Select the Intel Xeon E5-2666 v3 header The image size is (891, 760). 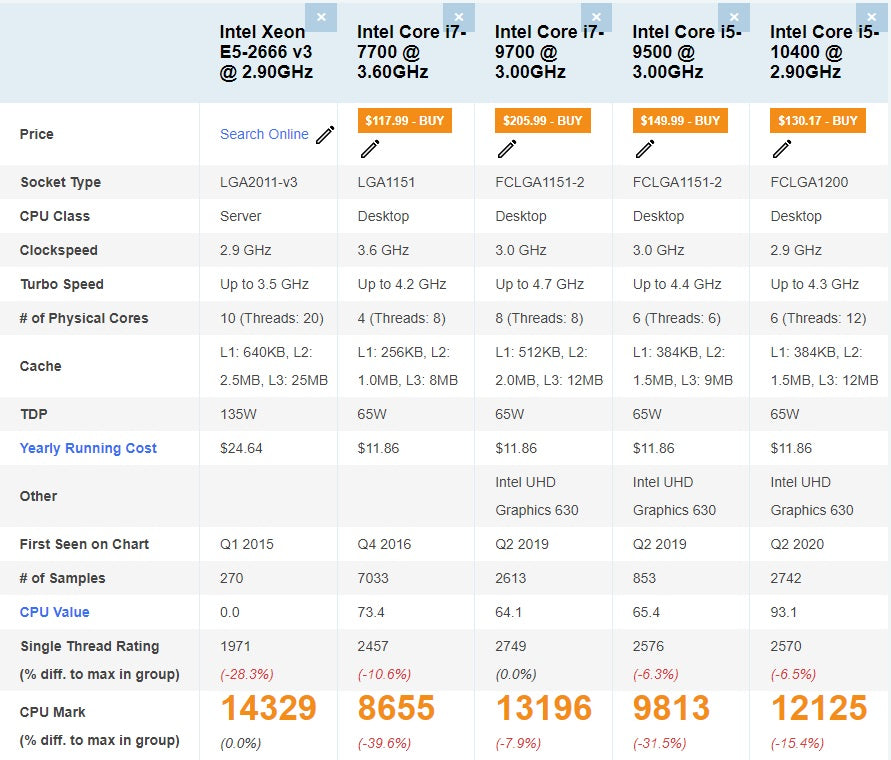coord(267,52)
